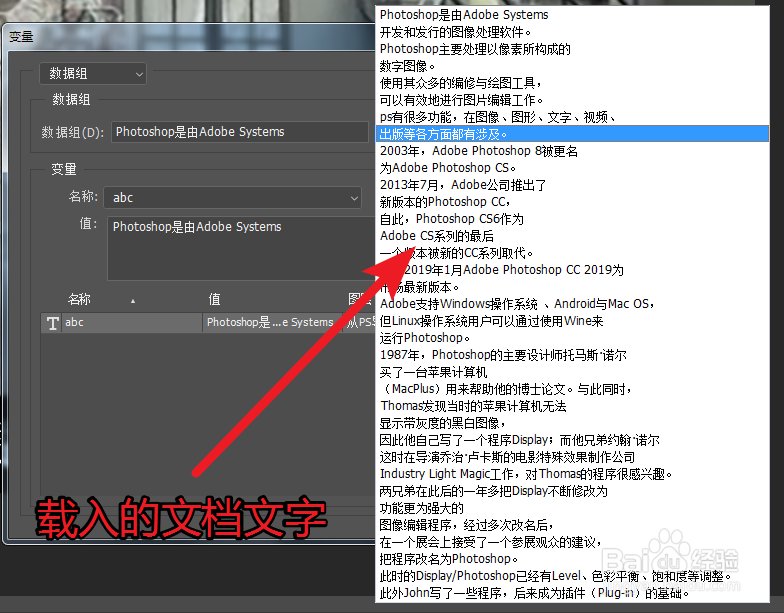Screen dimensions: 784x613
Task: Select line '此时的Display/Photoshop已经有Level、色彩平衡、饱和度等调整。'
Action: coord(572,576)
